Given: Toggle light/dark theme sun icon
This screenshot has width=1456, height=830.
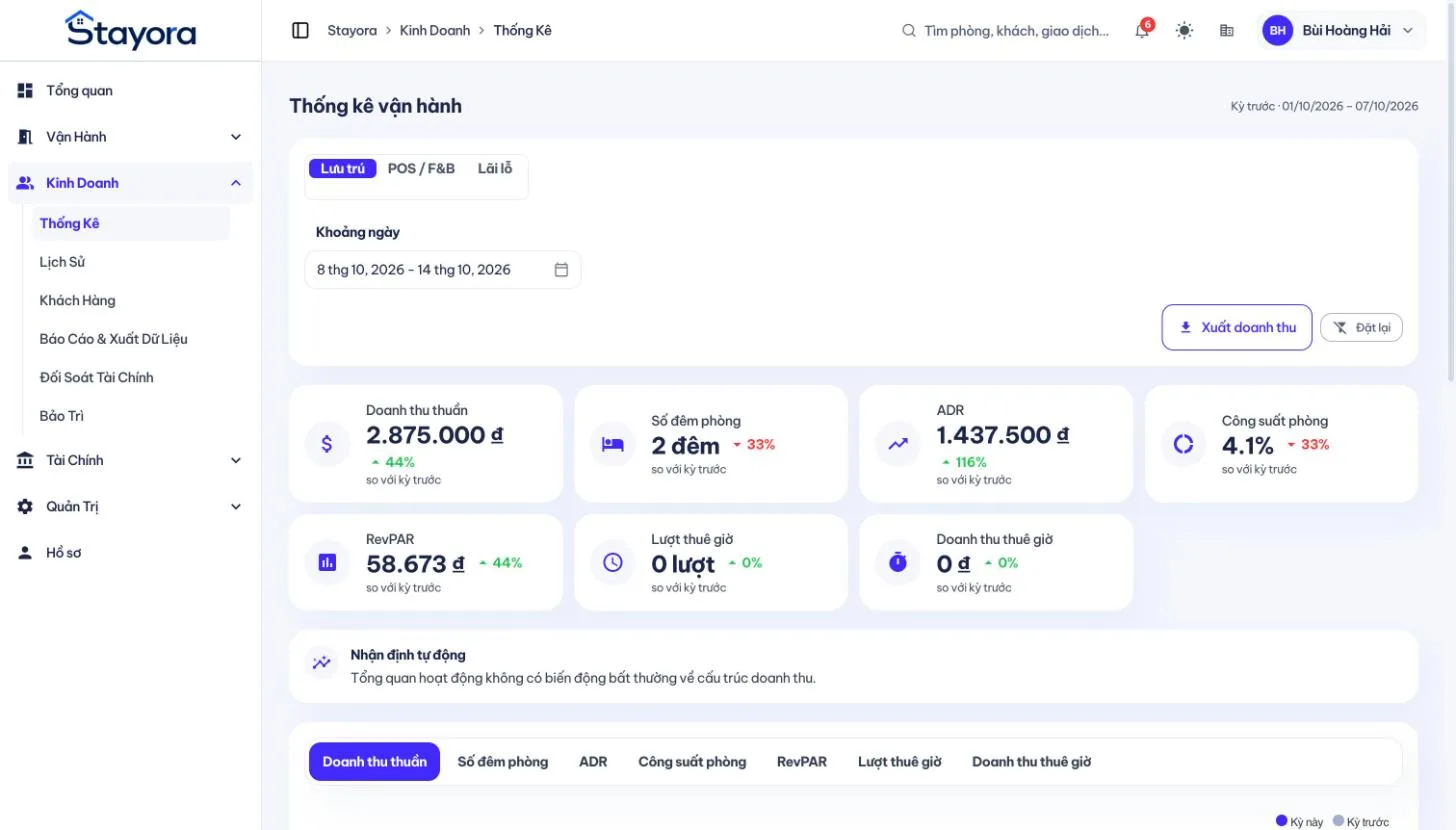Looking at the screenshot, I should point(1185,30).
